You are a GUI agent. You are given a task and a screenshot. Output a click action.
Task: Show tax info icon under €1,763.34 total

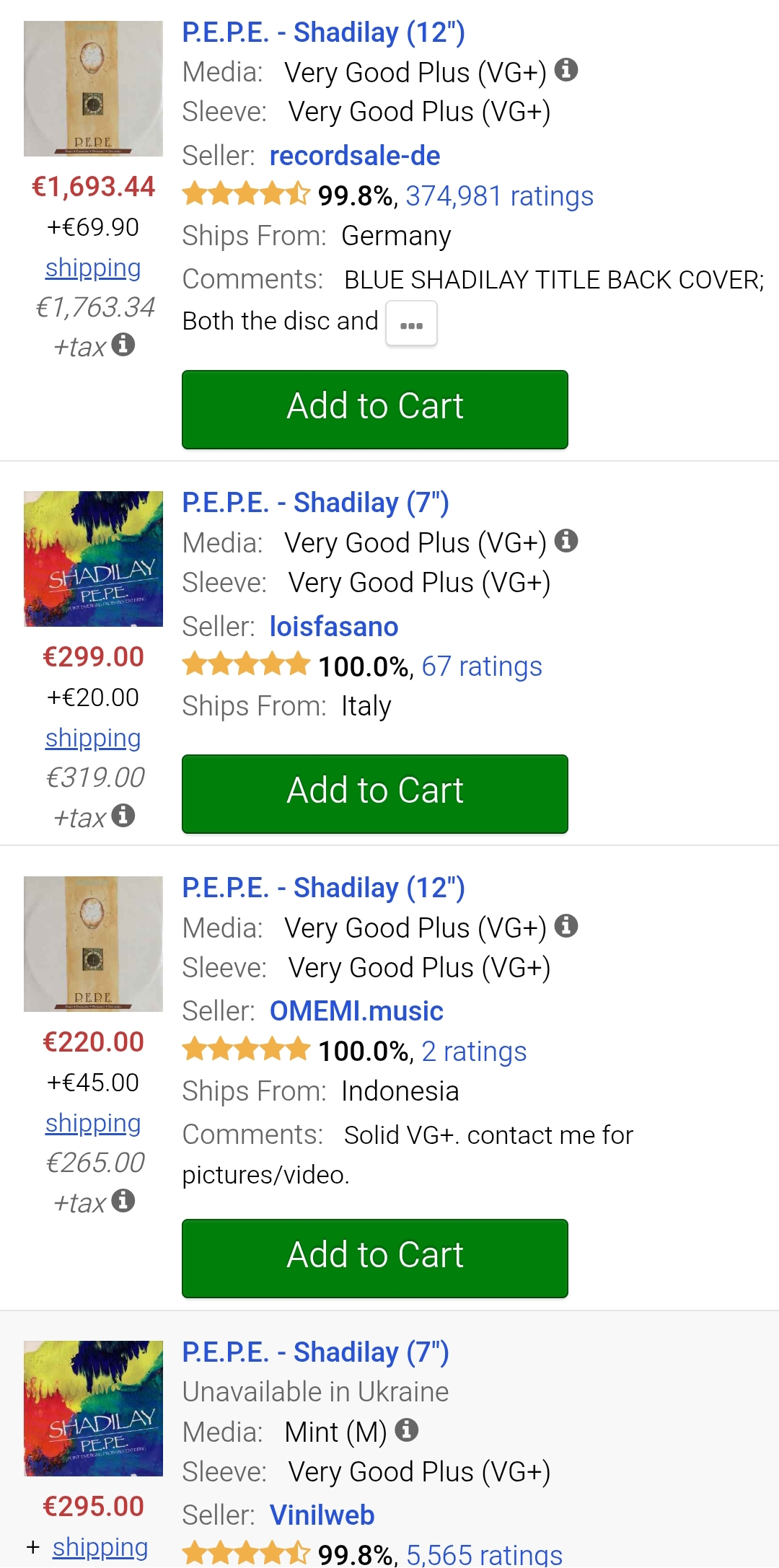[123, 345]
